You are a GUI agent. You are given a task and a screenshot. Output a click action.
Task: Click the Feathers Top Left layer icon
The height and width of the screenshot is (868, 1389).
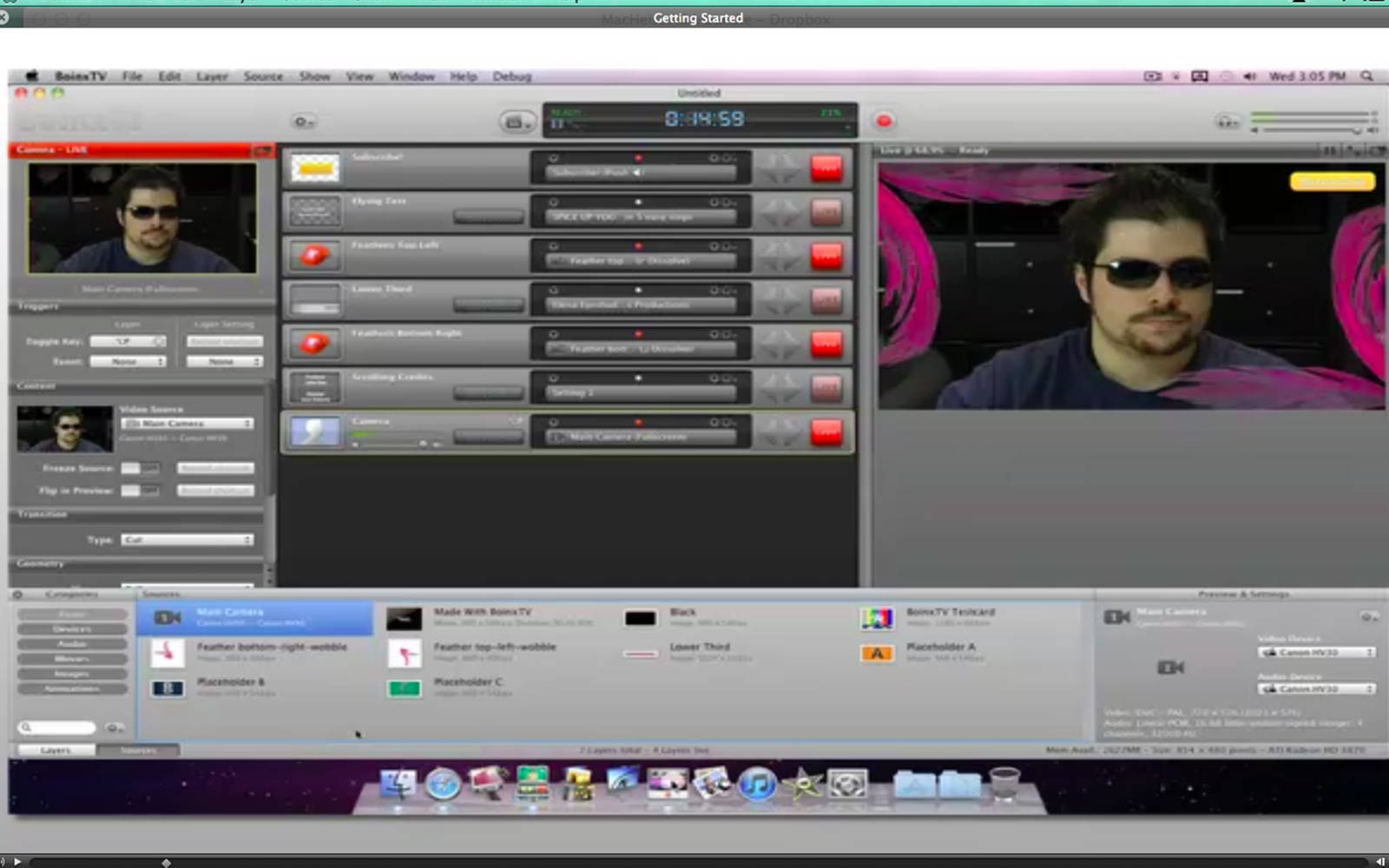pos(314,256)
